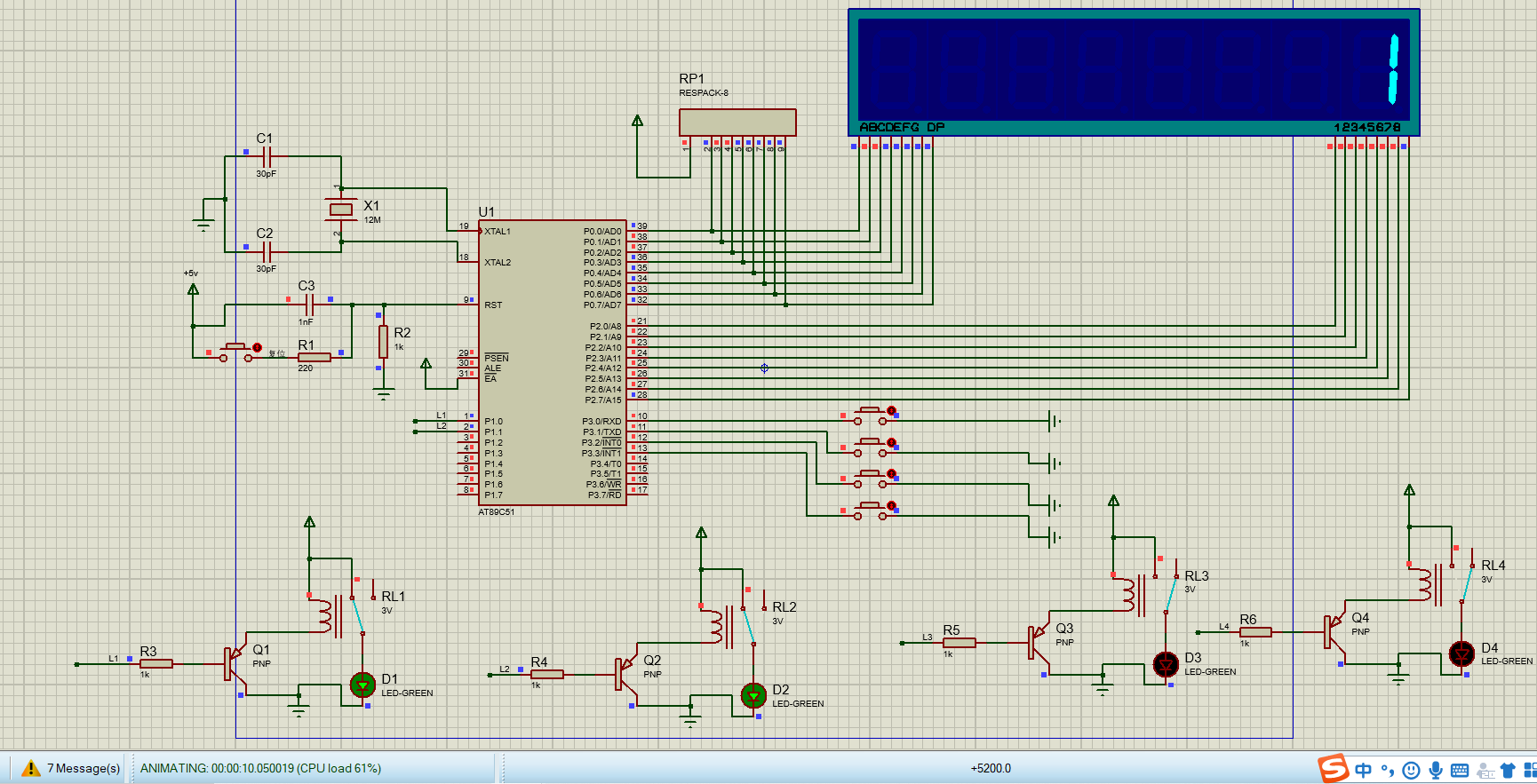Select capacitor C2 30pF
The height and width of the screenshot is (784, 1537).
[266, 252]
